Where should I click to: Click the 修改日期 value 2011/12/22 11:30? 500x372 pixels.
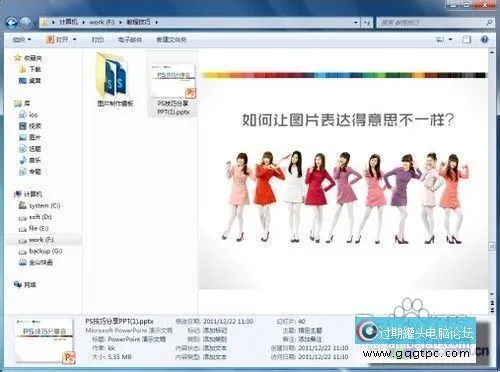click(228, 321)
